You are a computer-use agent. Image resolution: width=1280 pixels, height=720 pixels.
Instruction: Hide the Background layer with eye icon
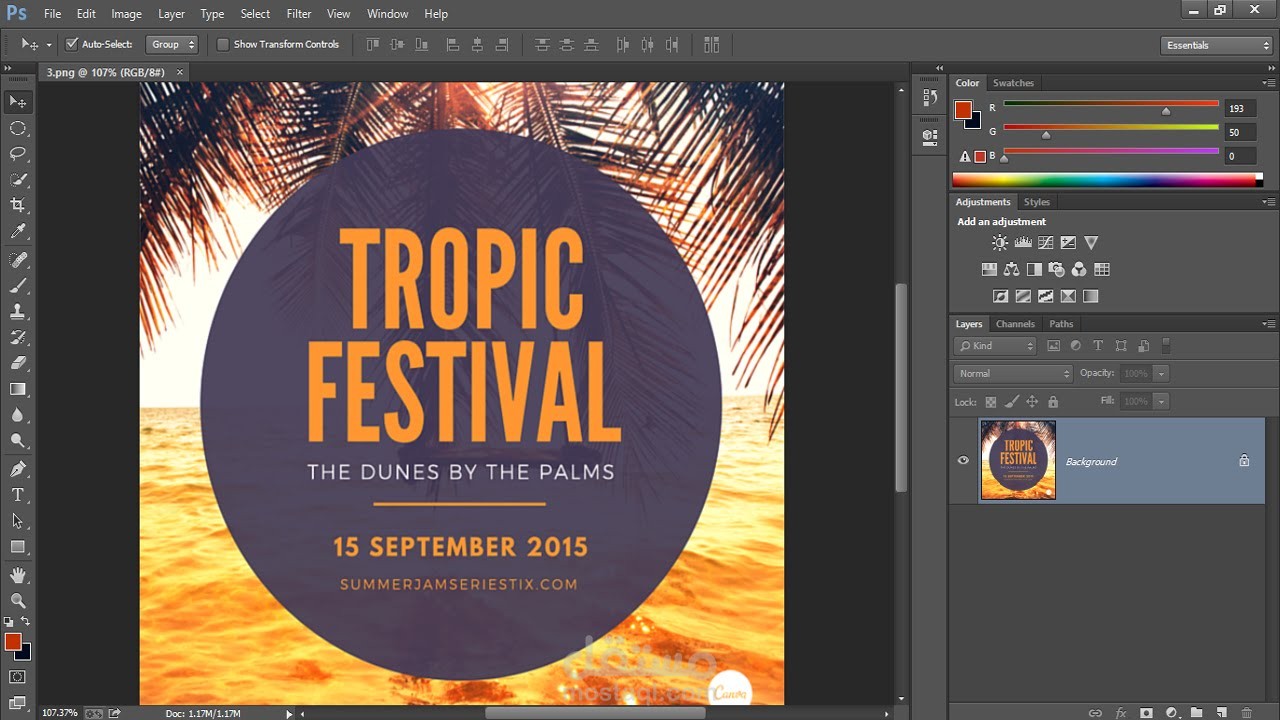(963, 461)
